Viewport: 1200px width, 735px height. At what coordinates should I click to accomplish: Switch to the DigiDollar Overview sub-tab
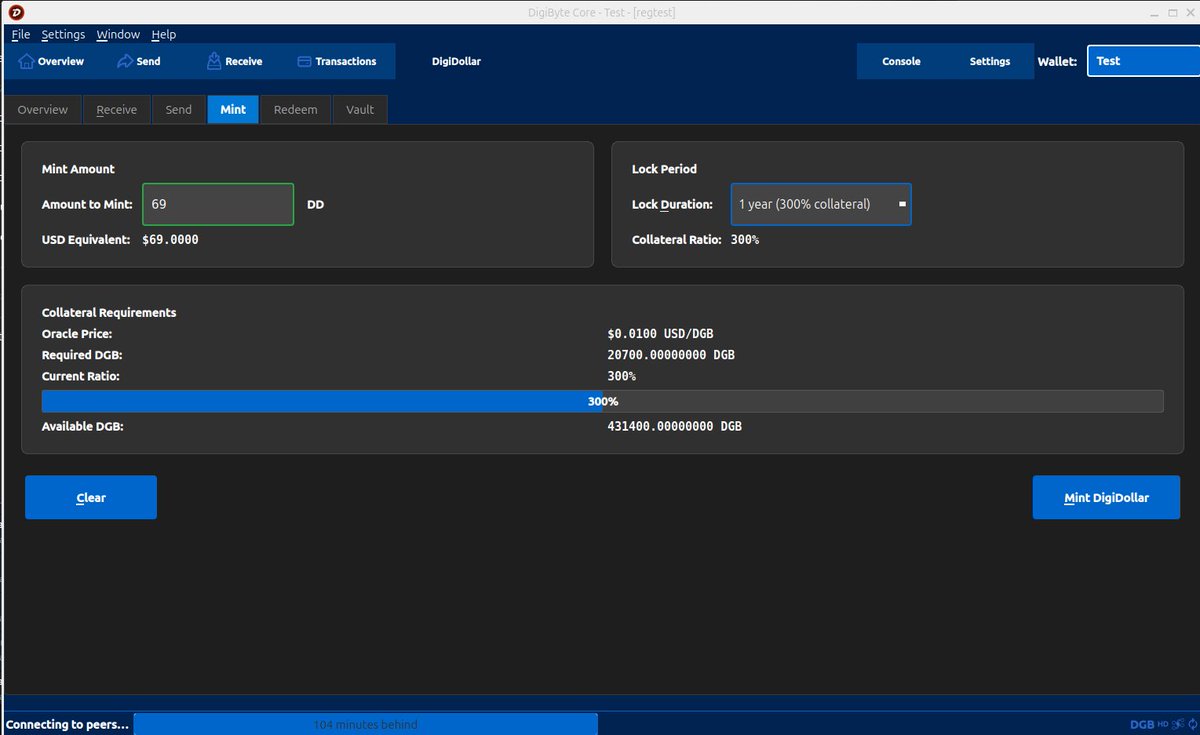tap(43, 109)
